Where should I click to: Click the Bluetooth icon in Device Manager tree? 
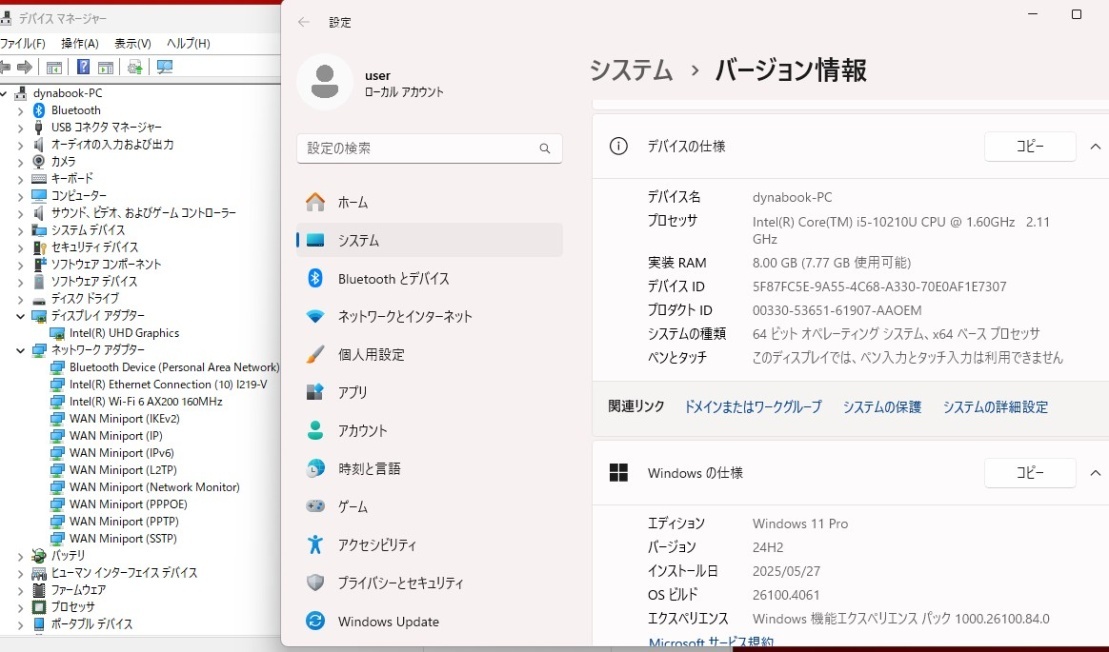tap(39, 110)
